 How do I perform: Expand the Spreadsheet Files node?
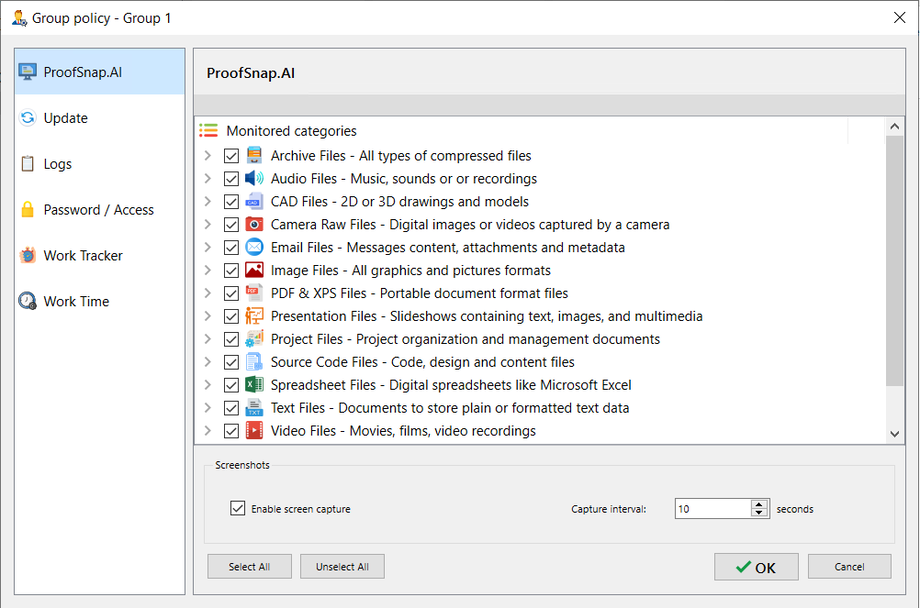click(208, 384)
